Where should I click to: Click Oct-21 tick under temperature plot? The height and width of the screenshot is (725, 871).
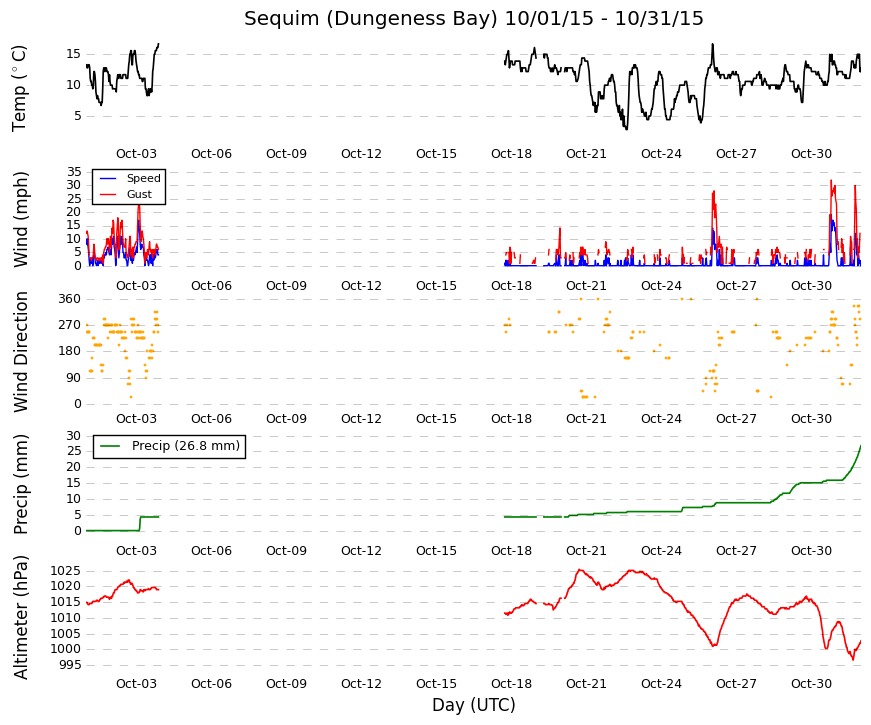point(586,154)
